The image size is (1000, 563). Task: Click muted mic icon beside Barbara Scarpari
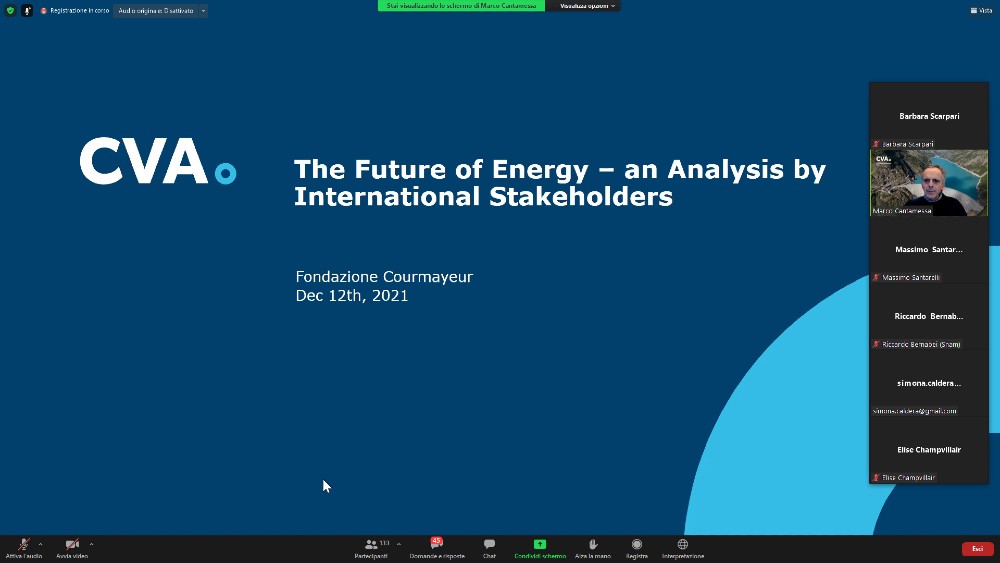[x=876, y=144]
